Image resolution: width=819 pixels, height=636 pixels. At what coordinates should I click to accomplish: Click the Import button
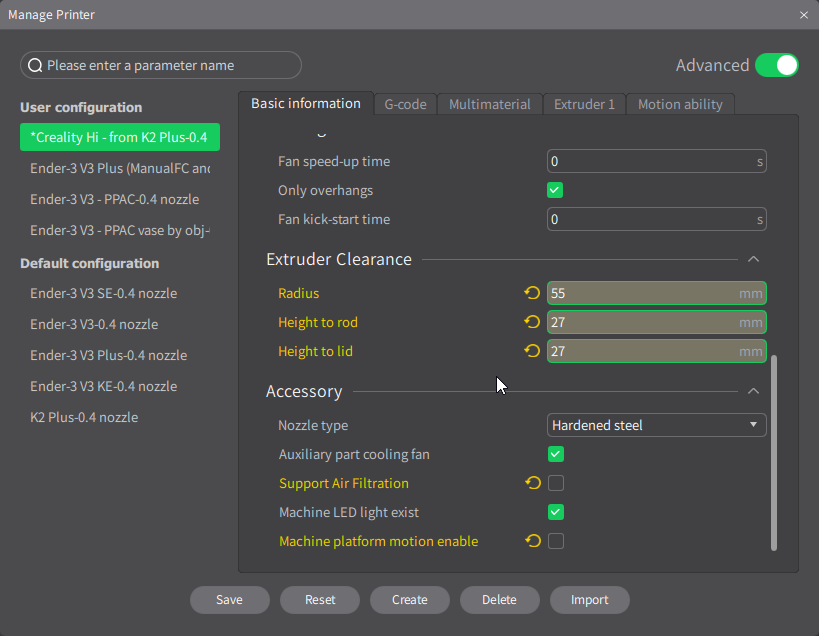click(x=589, y=600)
